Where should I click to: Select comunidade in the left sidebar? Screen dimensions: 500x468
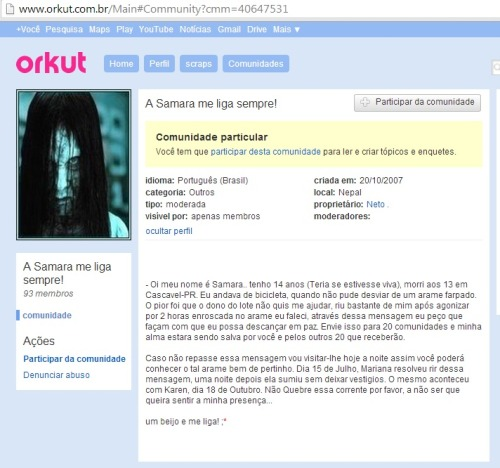click(x=47, y=315)
